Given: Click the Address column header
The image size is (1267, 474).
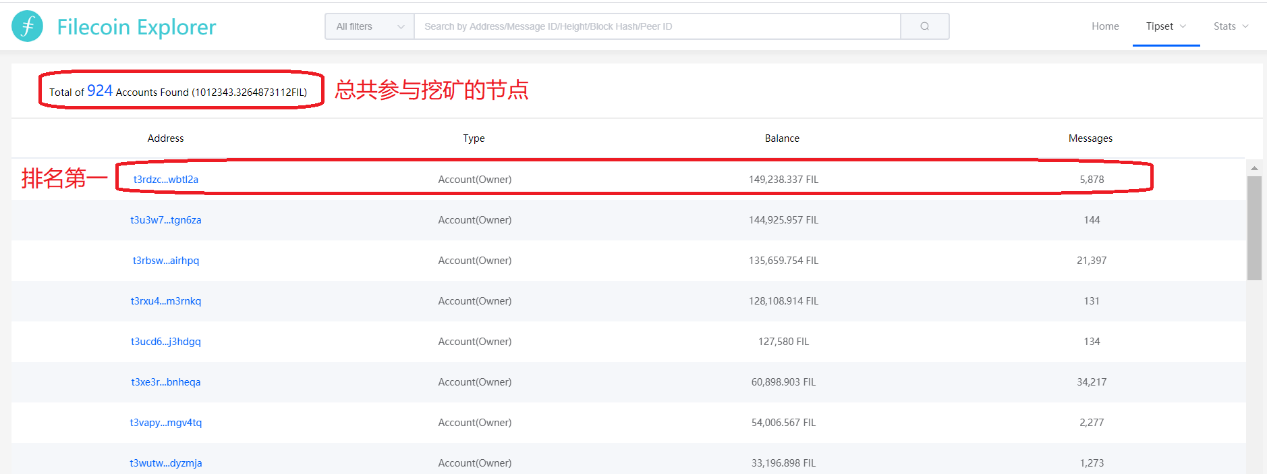Looking at the screenshot, I should pyautogui.click(x=166, y=138).
